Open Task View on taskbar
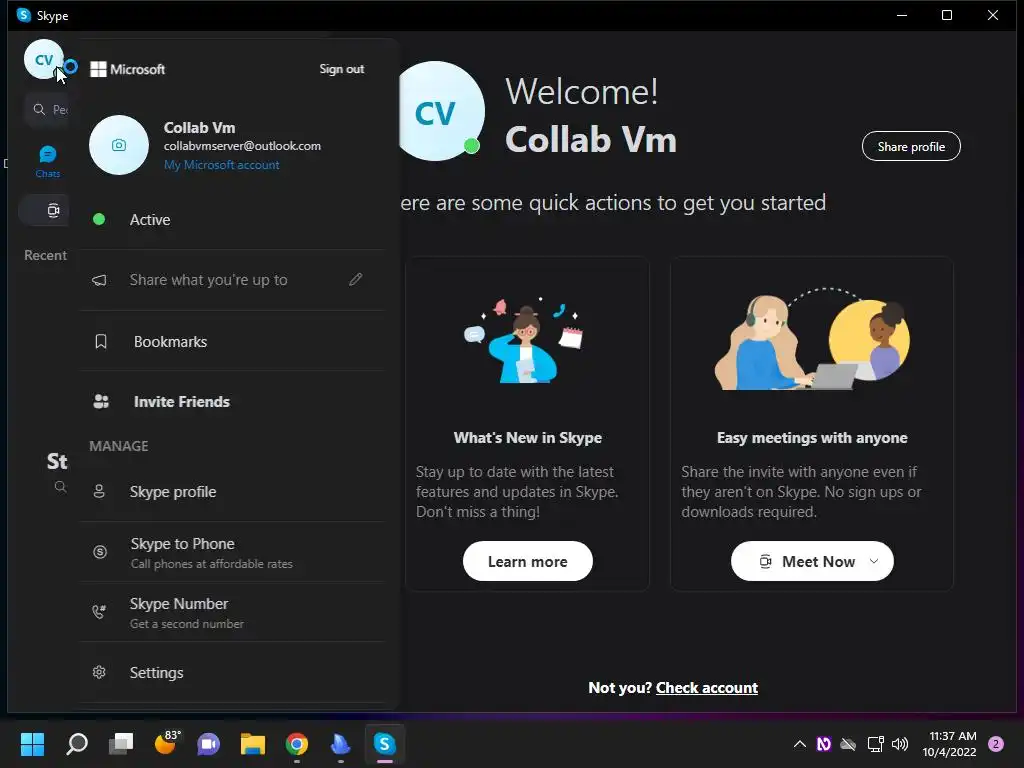The image size is (1024, 768). pos(121,744)
